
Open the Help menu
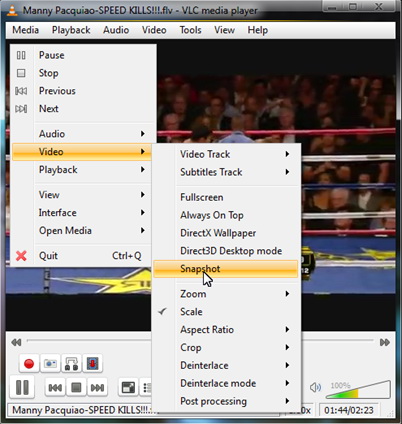(x=257, y=30)
